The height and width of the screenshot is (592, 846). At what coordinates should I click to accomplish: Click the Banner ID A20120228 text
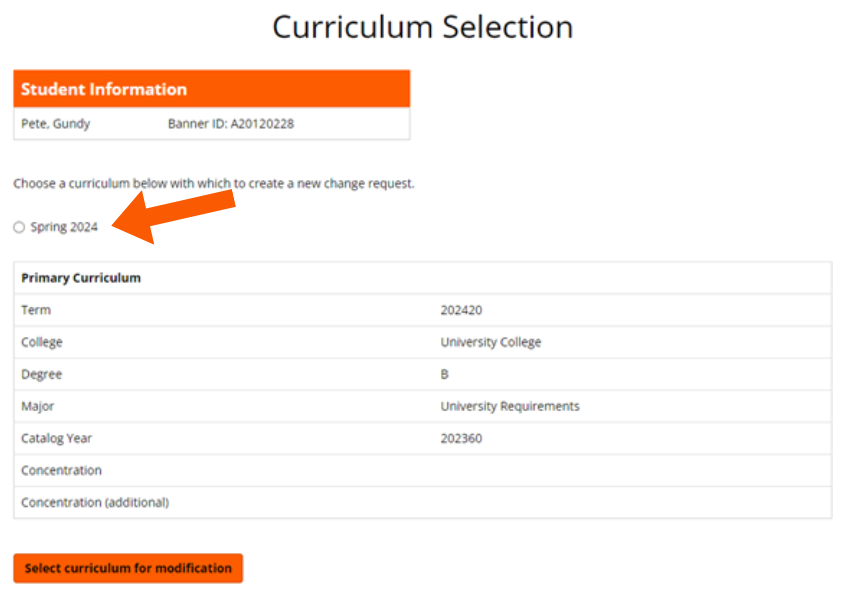click(x=231, y=125)
